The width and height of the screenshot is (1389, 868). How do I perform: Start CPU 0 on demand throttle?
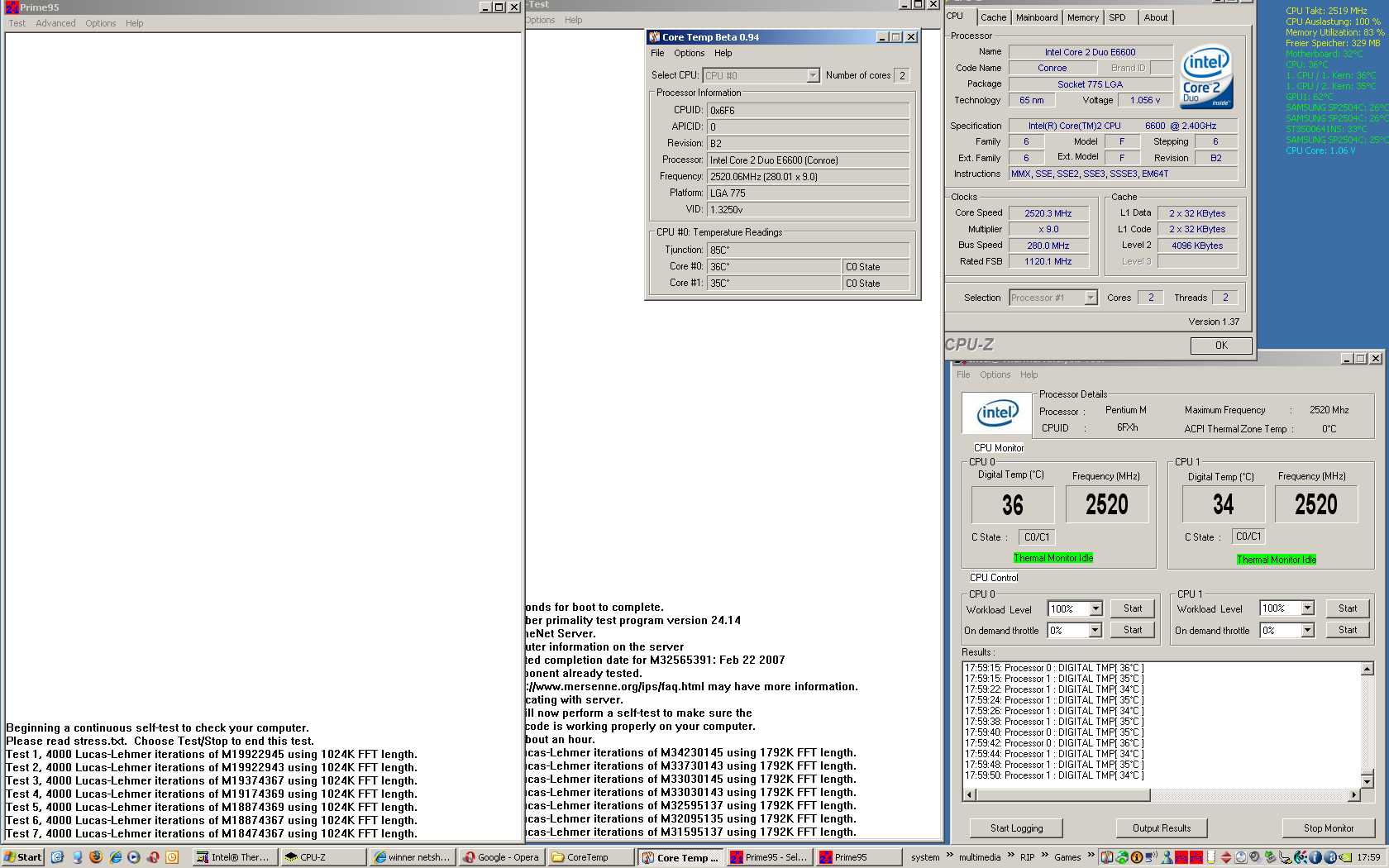coord(1133,630)
